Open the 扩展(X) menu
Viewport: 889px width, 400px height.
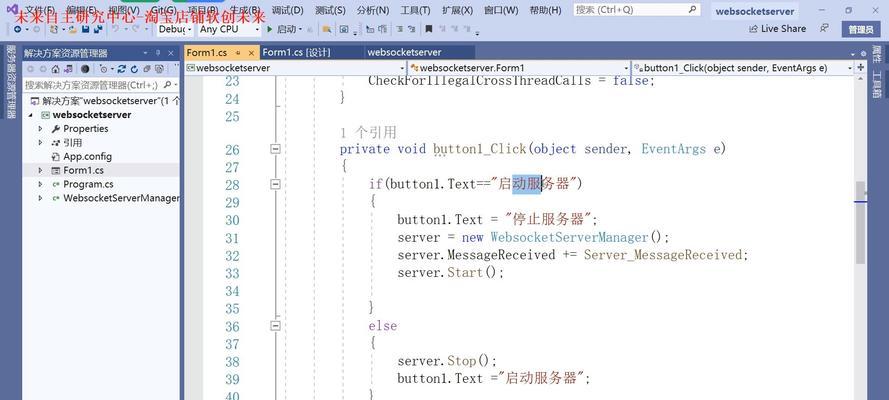pyautogui.click(x=458, y=10)
